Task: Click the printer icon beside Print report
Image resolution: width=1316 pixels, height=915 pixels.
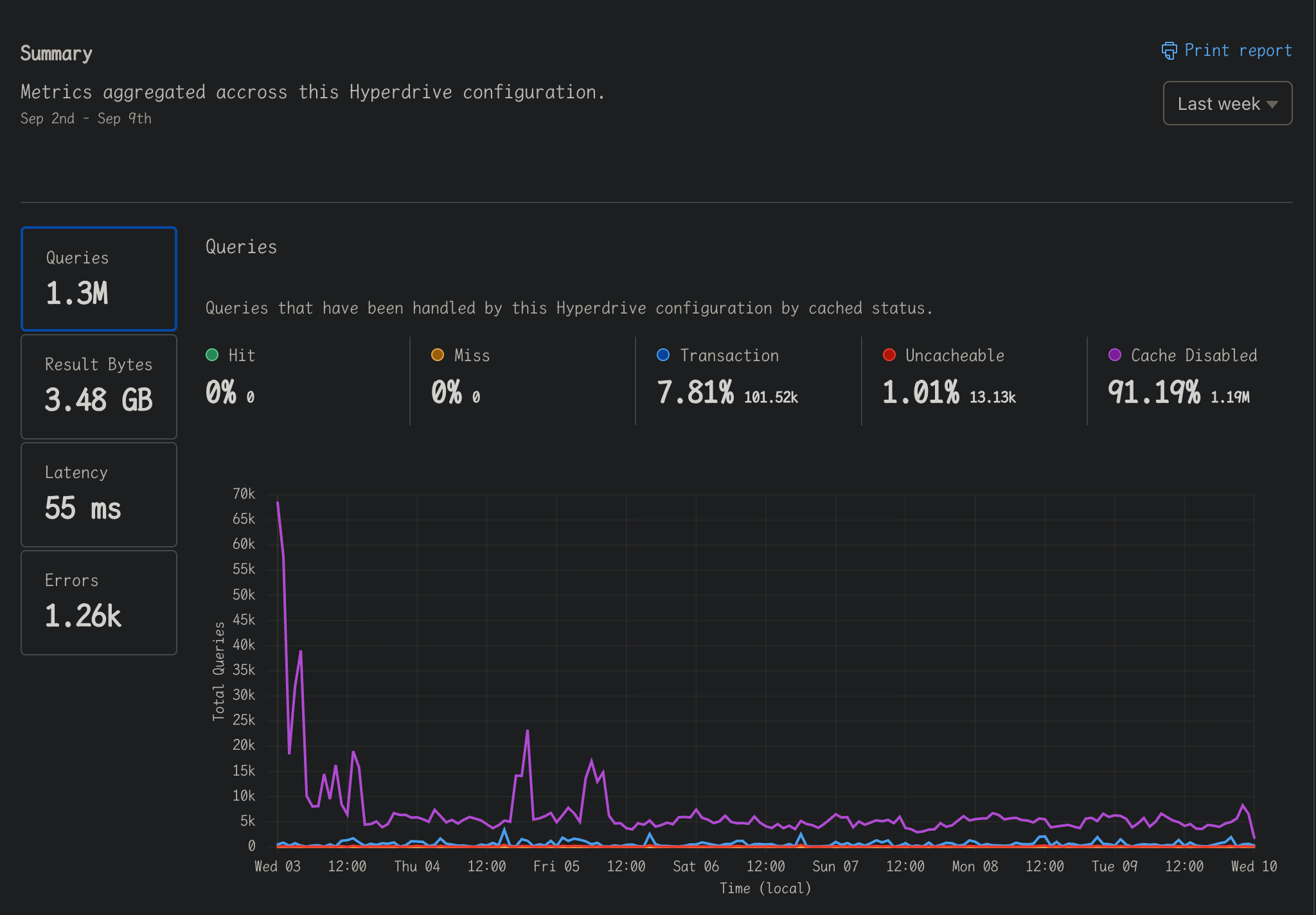Action: (1169, 51)
